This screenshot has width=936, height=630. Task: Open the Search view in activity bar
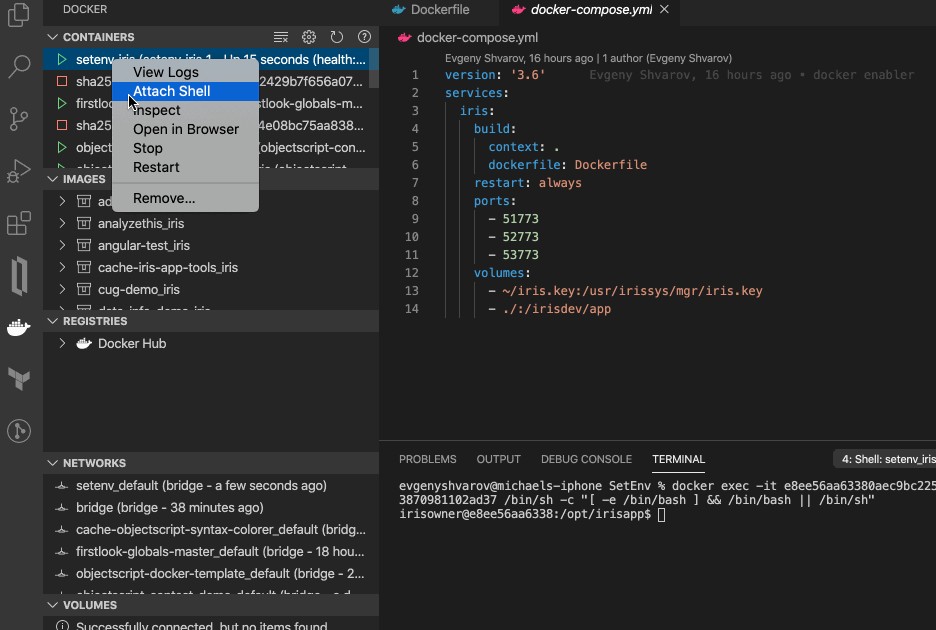[19, 67]
